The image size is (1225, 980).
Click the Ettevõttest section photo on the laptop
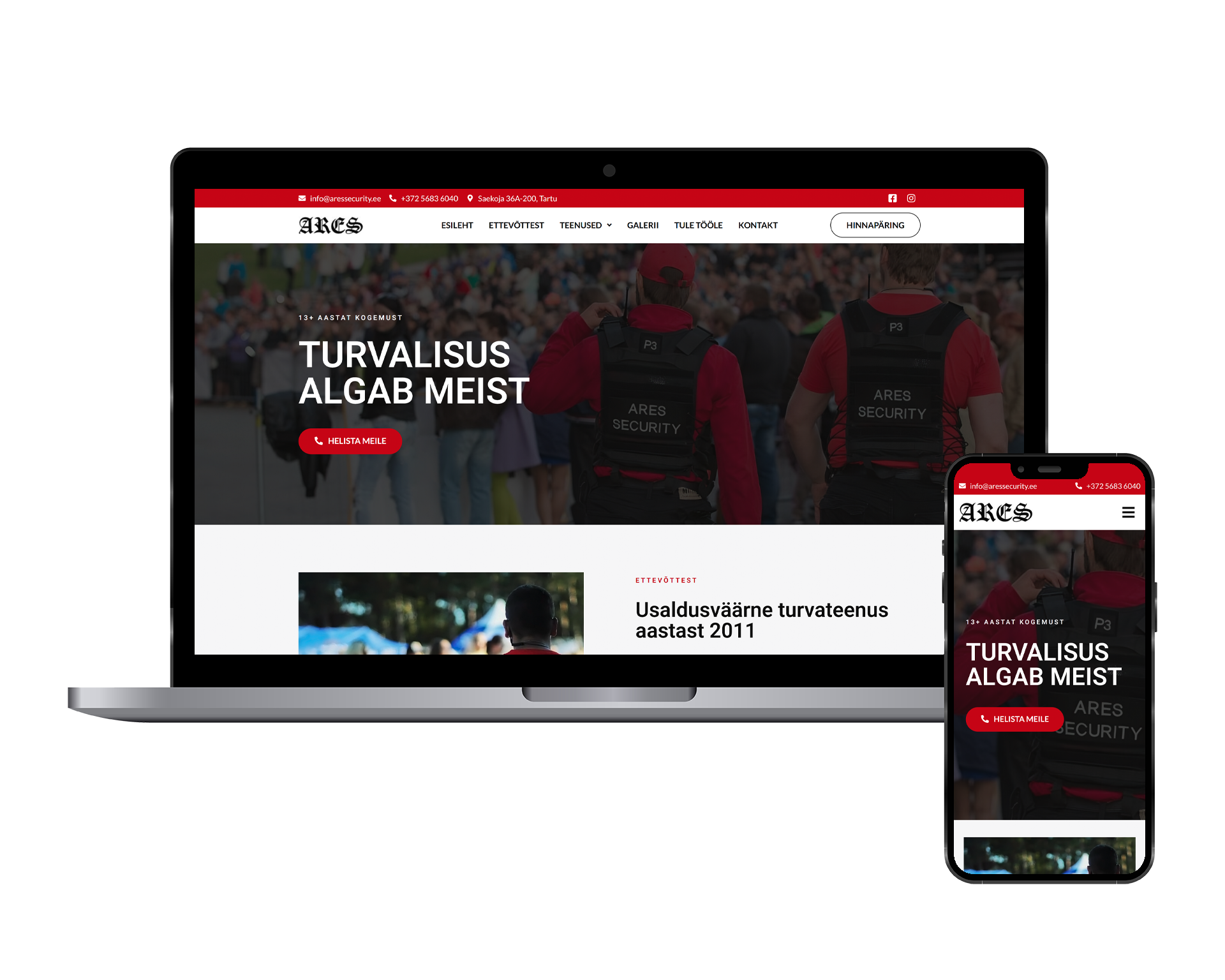coord(441,613)
